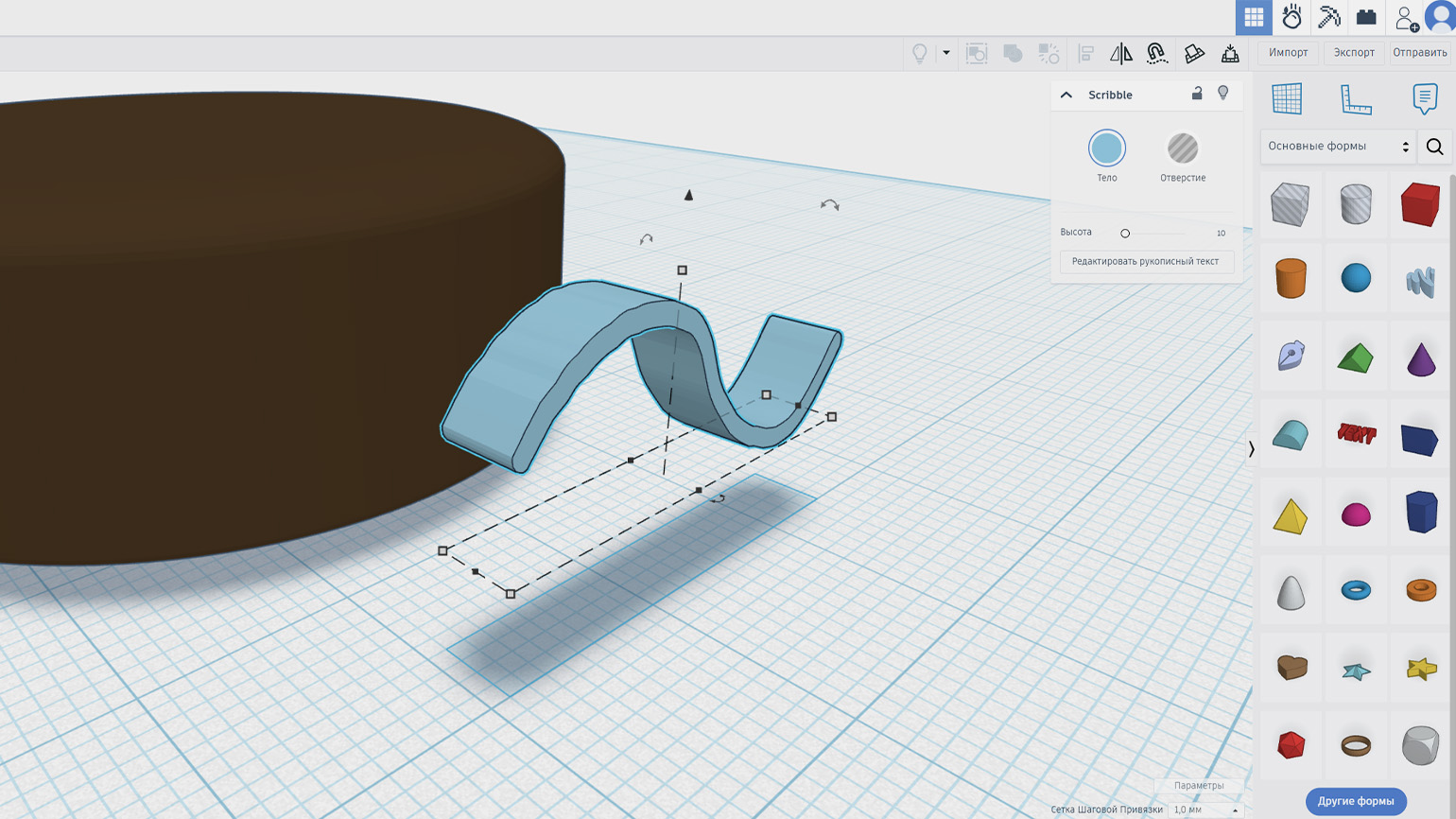
Task: Search shapes with the magnifier icon
Action: 1434,147
